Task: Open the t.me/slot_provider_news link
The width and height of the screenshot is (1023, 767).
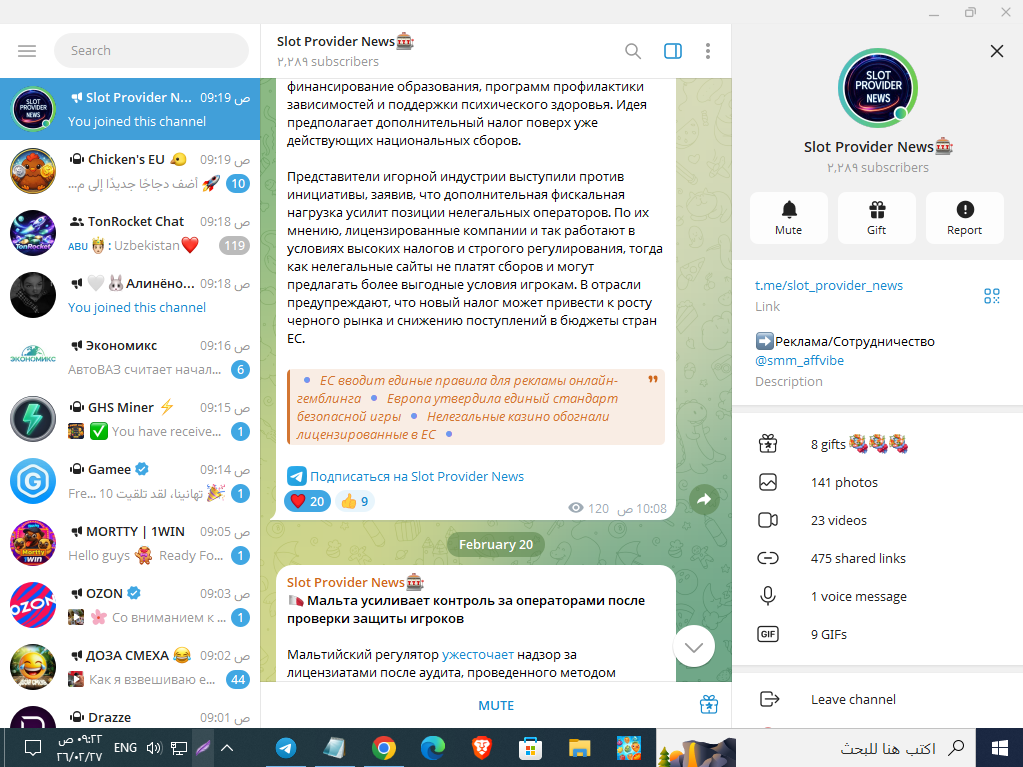Action: [x=829, y=285]
